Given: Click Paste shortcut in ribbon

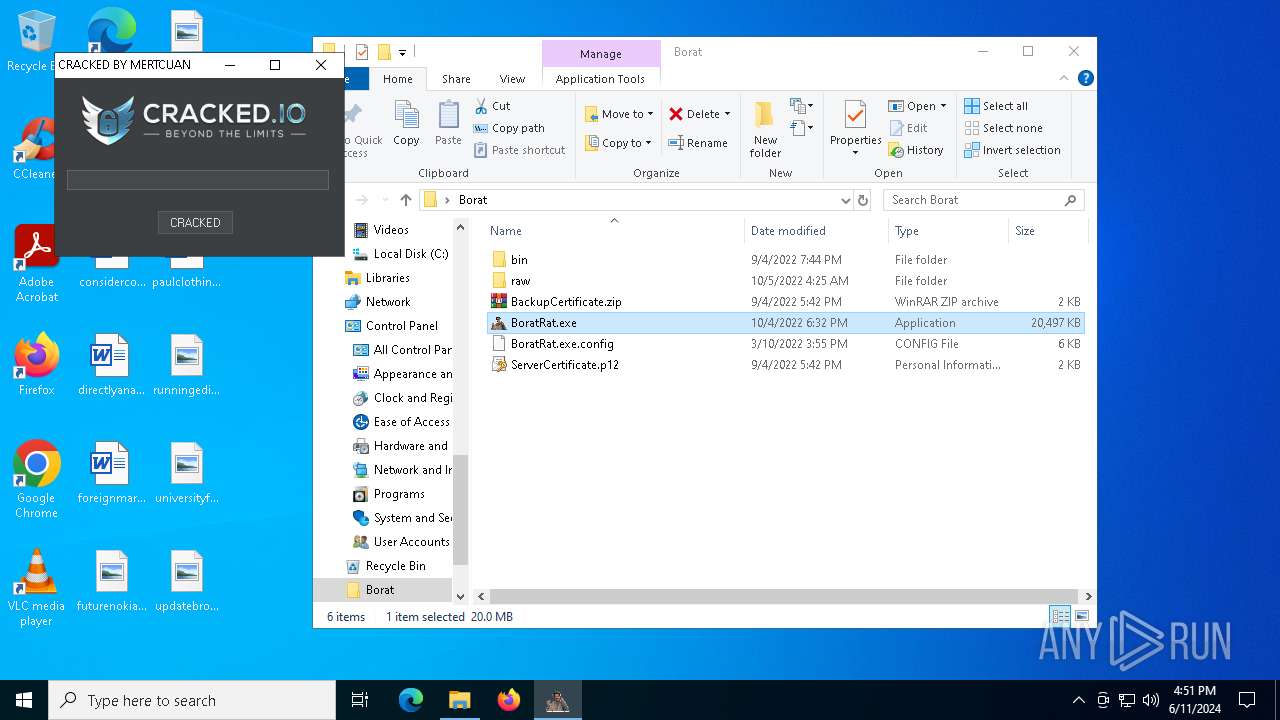Looking at the screenshot, I should [x=519, y=150].
